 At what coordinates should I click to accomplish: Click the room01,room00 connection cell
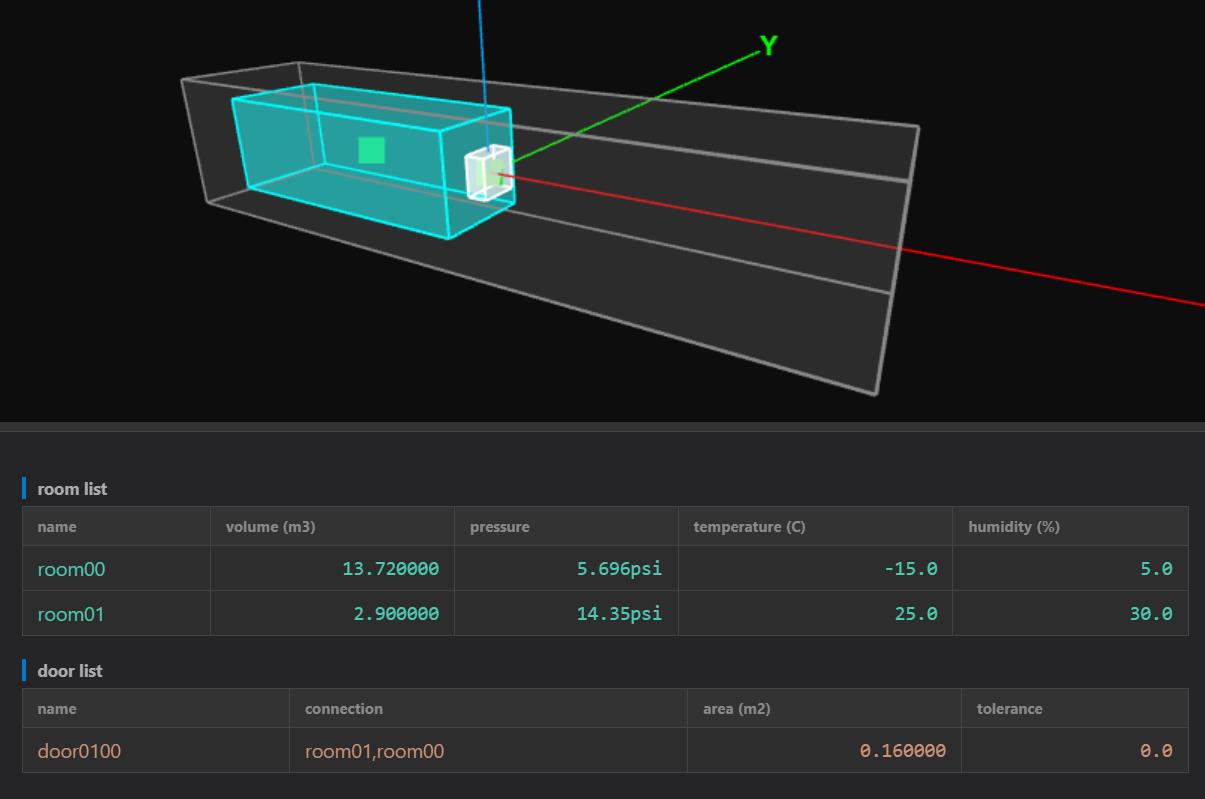[374, 751]
